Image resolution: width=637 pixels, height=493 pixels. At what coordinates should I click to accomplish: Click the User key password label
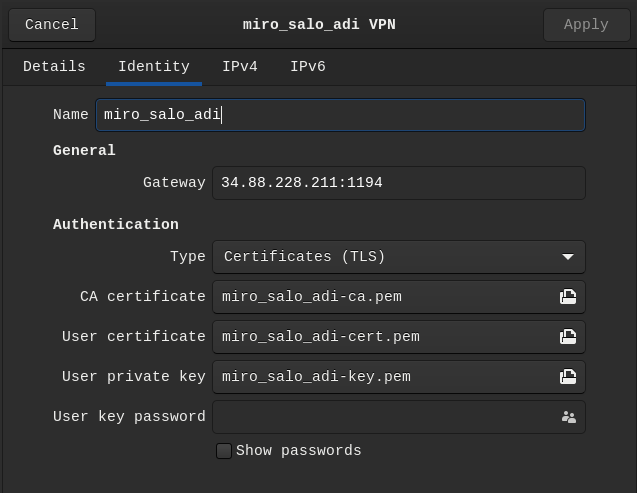[x=129, y=417]
